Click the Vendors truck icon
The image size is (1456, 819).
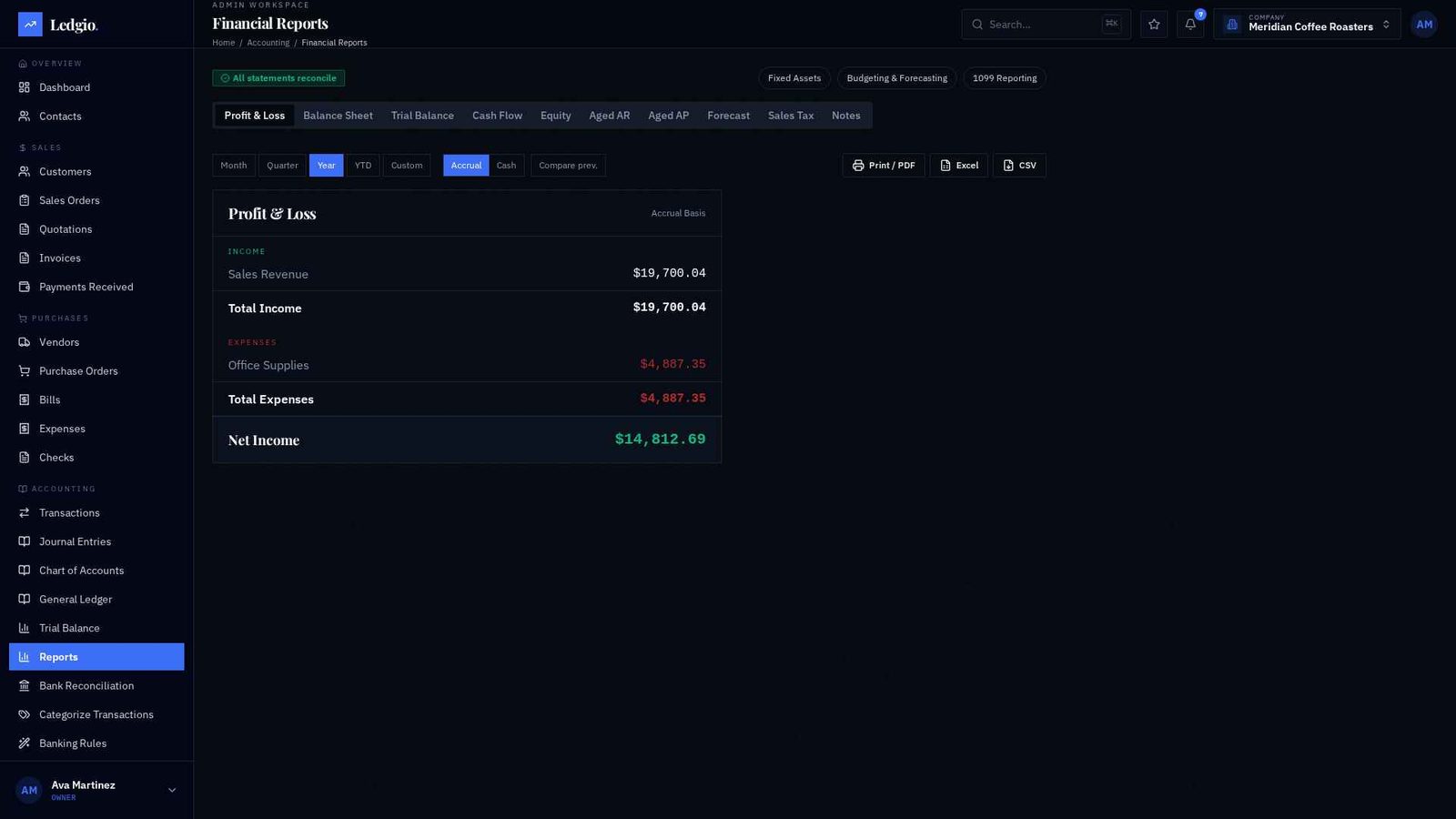[x=25, y=342]
